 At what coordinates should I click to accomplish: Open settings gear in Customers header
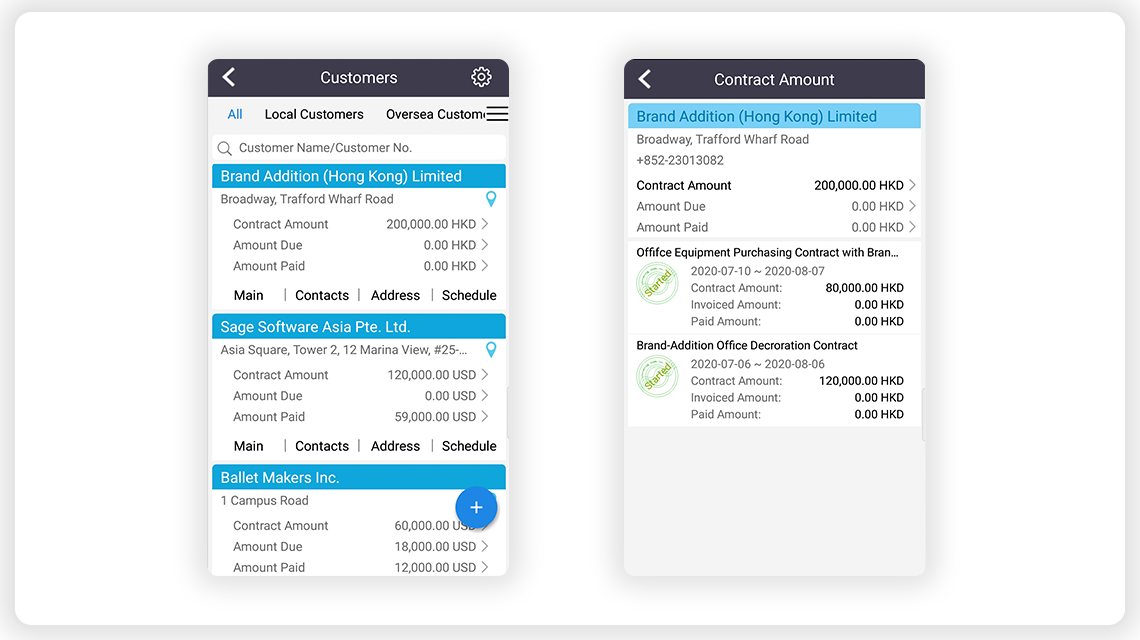481,77
